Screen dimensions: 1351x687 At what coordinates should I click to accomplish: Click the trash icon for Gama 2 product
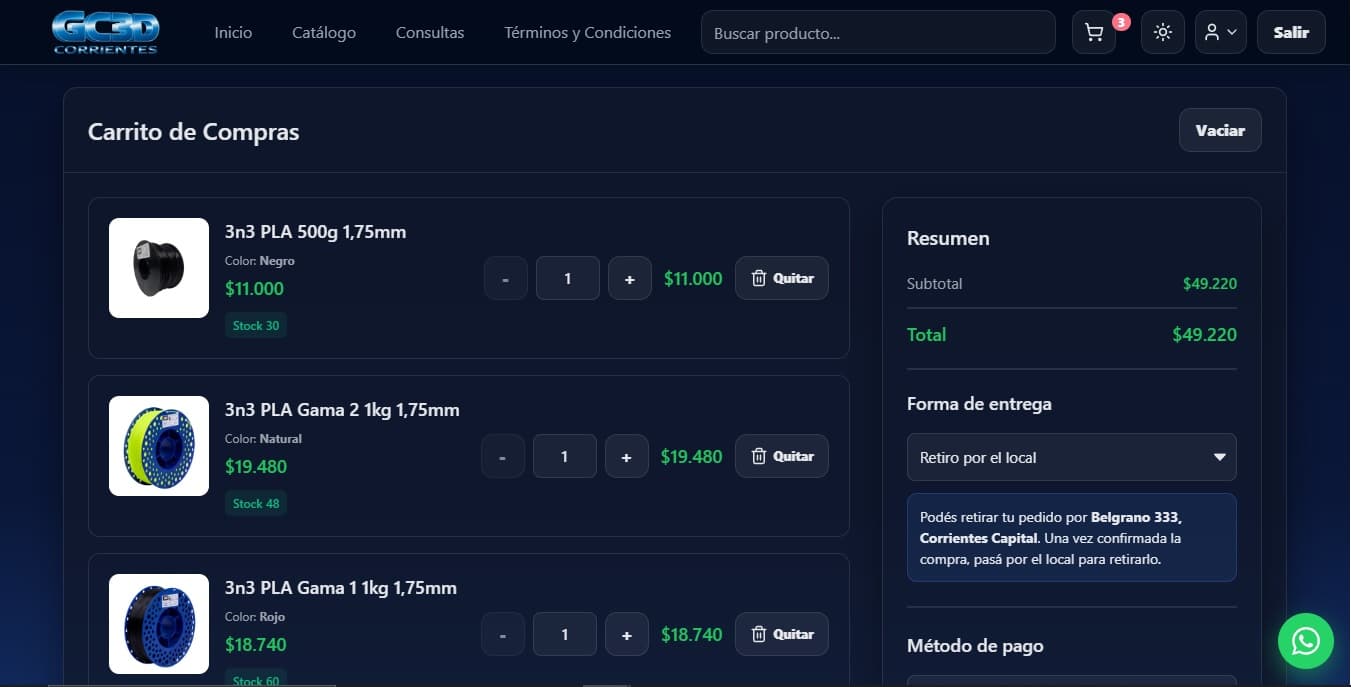(759, 456)
